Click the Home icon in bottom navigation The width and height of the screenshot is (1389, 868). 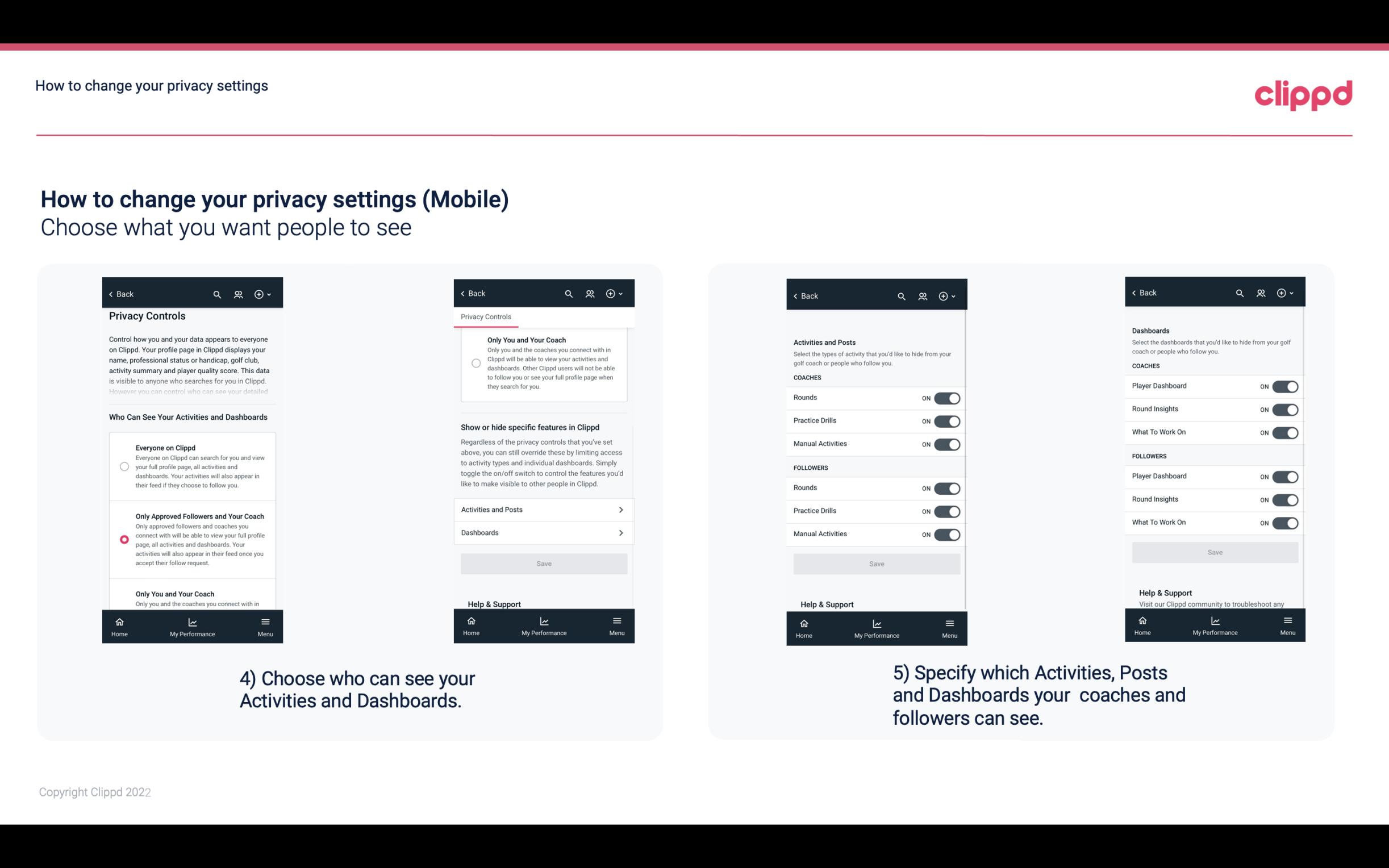click(x=119, y=621)
